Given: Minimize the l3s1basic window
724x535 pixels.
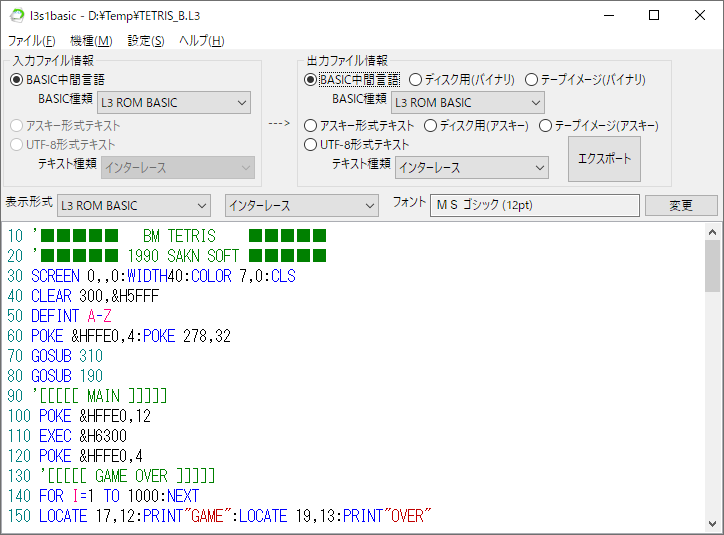Looking at the screenshot, I should (x=609, y=15).
